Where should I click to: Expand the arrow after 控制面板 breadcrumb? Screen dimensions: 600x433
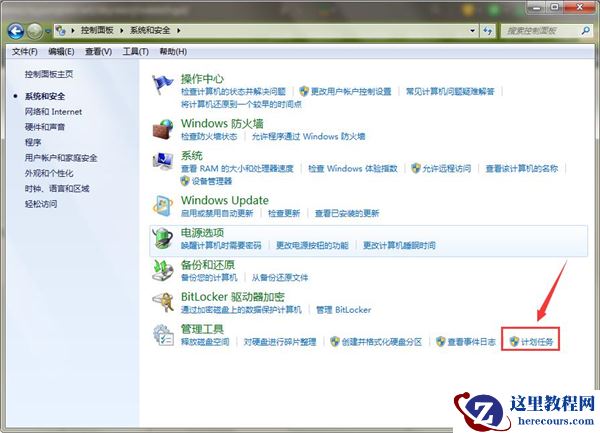pos(122,30)
